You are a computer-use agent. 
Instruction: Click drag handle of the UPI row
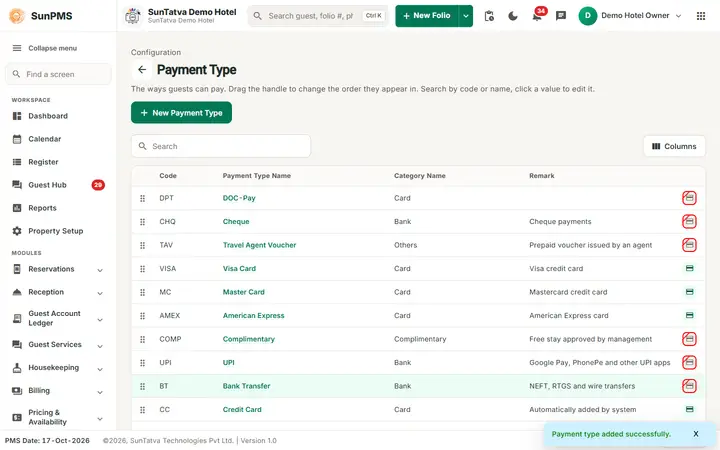pos(142,363)
